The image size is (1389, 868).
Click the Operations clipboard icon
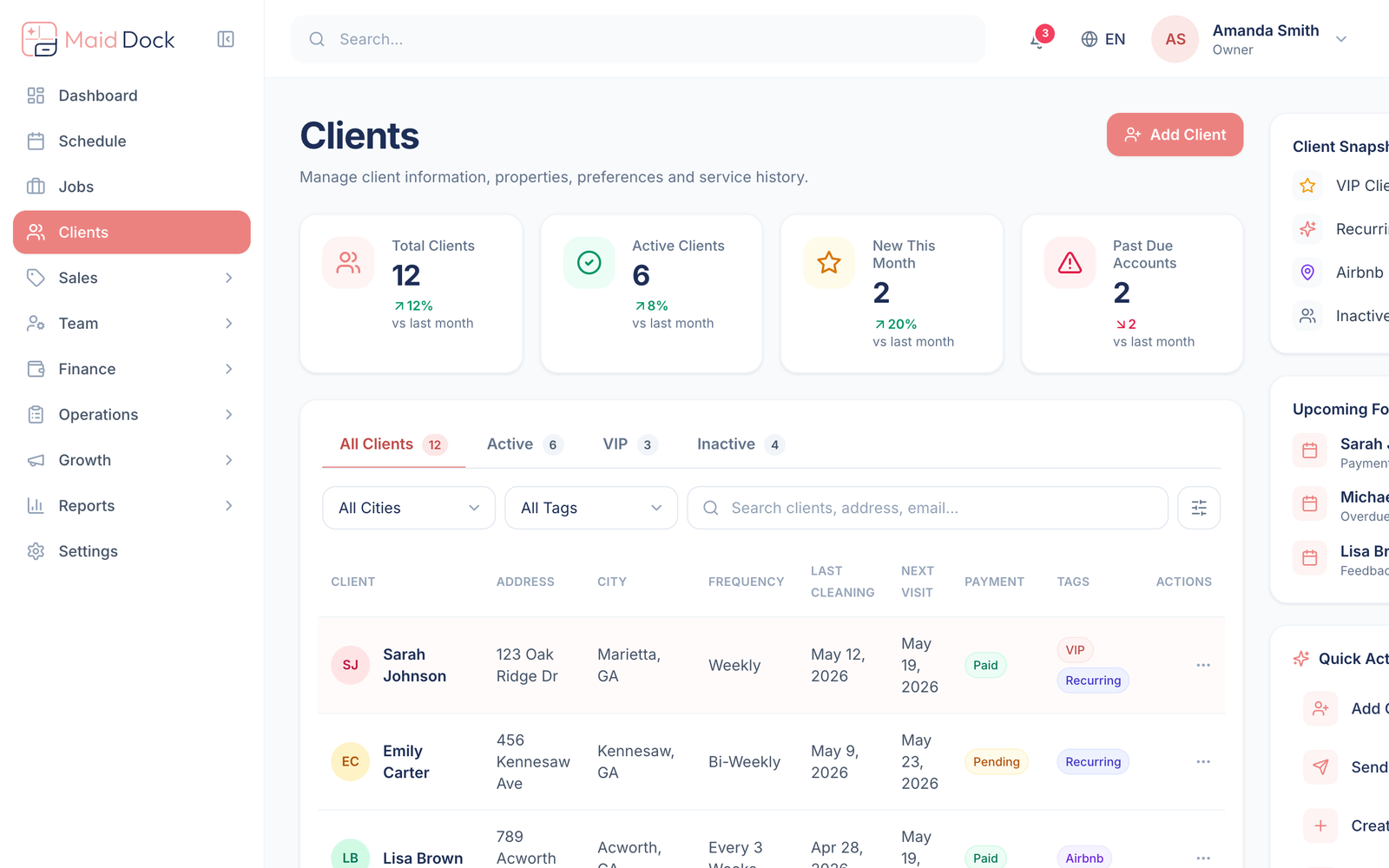(36, 415)
